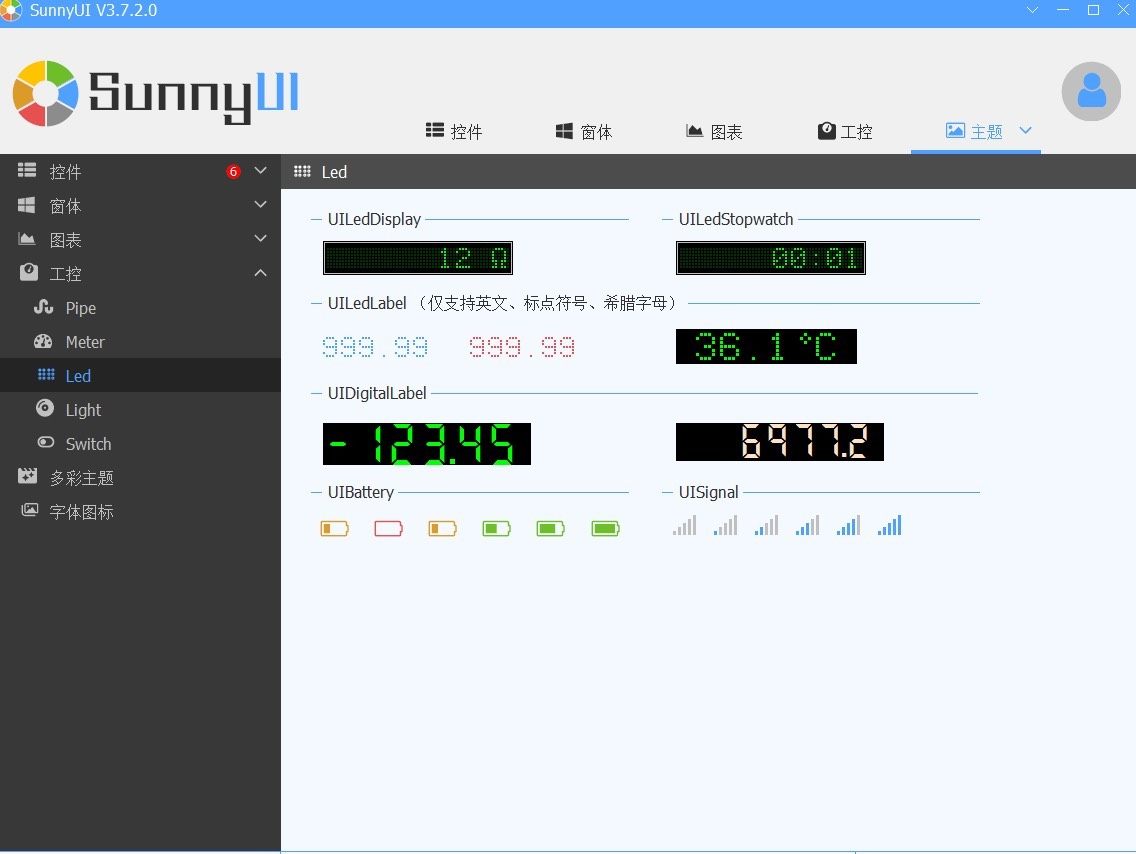Click the user avatar icon
This screenshot has width=1136, height=854.
tap(1091, 91)
